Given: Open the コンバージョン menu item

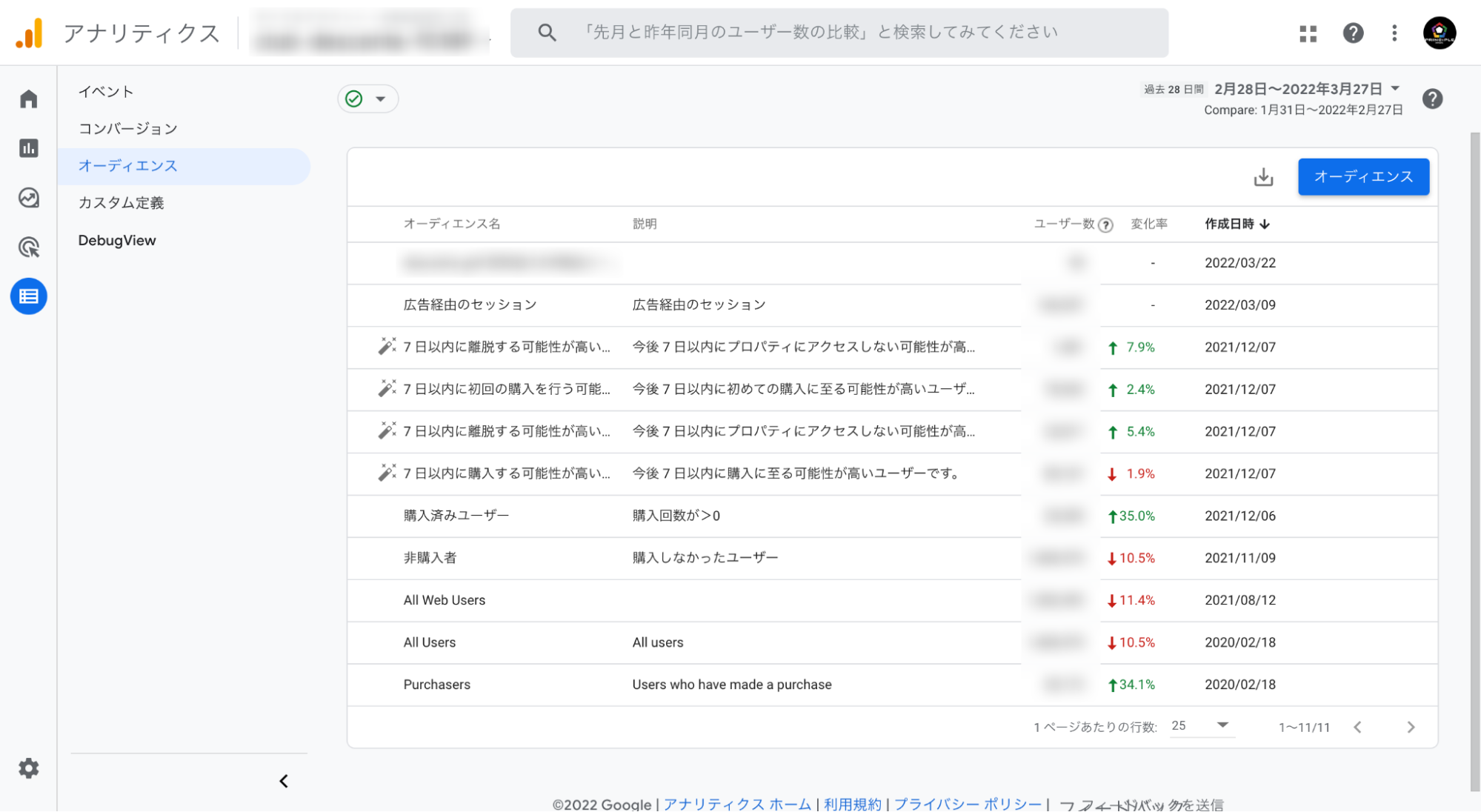Looking at the screenshot, I should (x=127, y=129).
